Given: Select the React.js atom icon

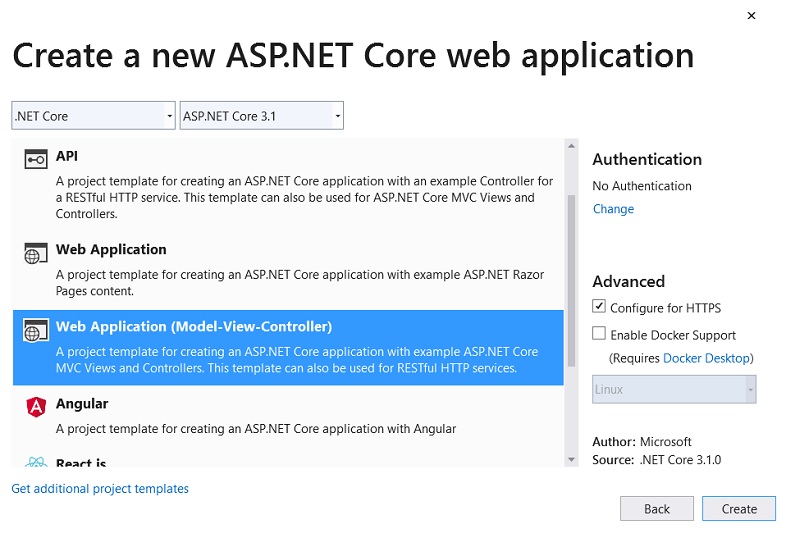Looking at the screenshot, I should (x=36, y=462).
